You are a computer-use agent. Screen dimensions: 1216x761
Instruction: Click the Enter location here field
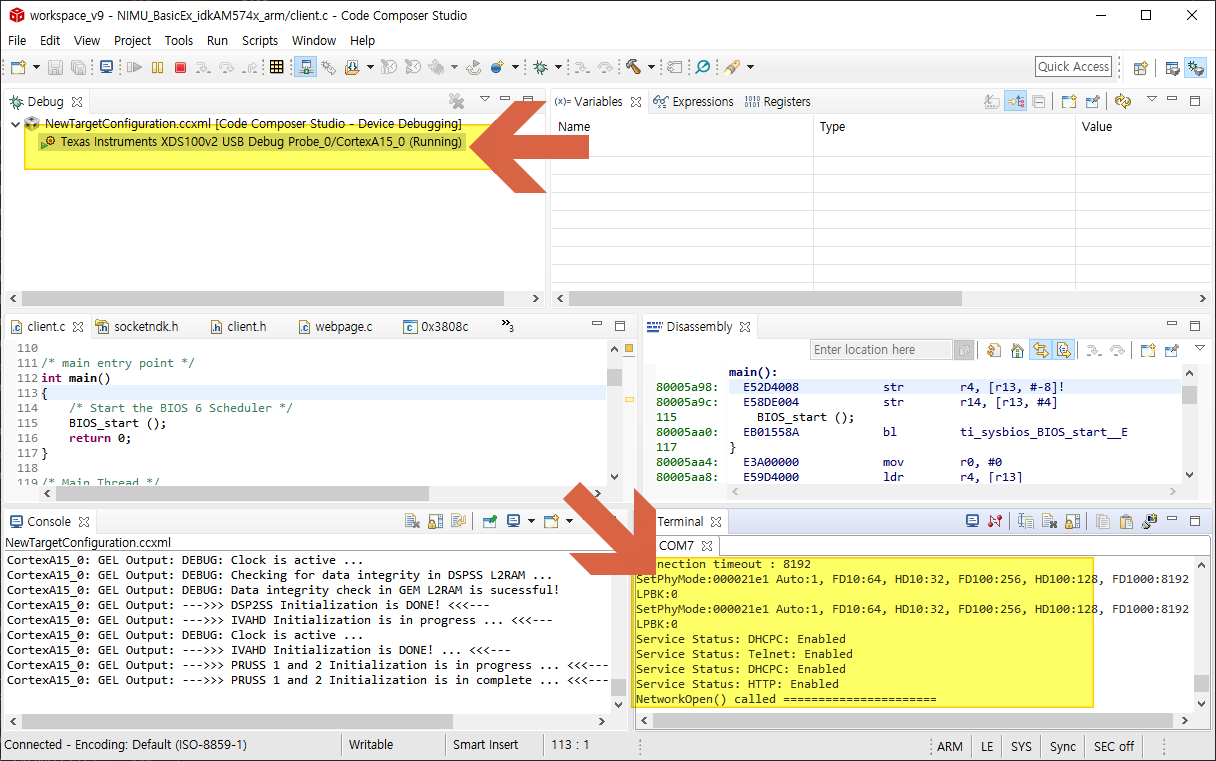click(882, 350)
